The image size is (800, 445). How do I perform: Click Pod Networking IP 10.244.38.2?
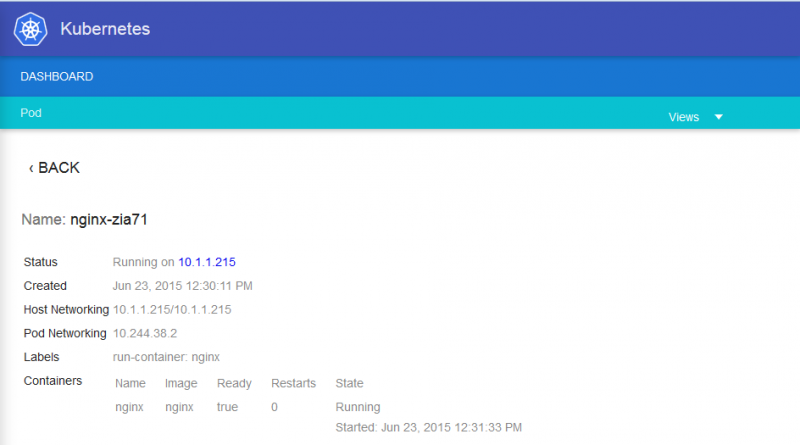145,333
